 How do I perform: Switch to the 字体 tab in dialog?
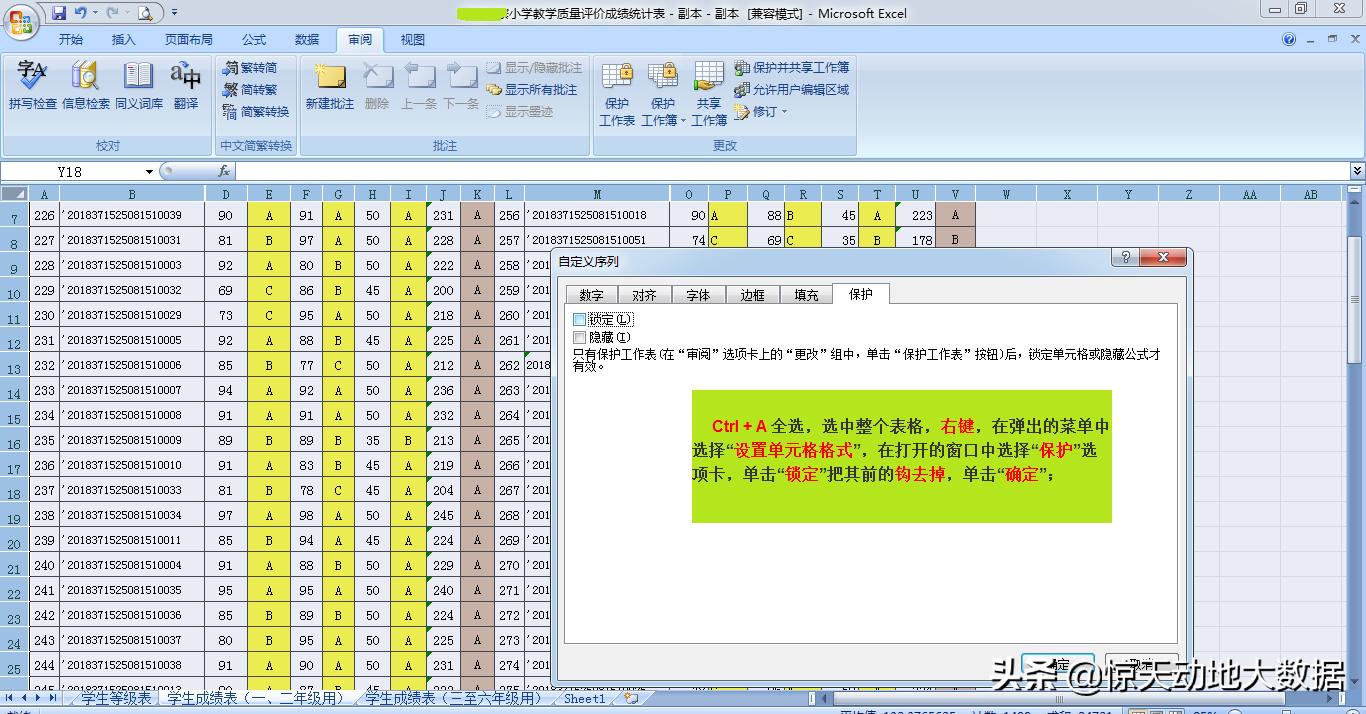(698, 294)
